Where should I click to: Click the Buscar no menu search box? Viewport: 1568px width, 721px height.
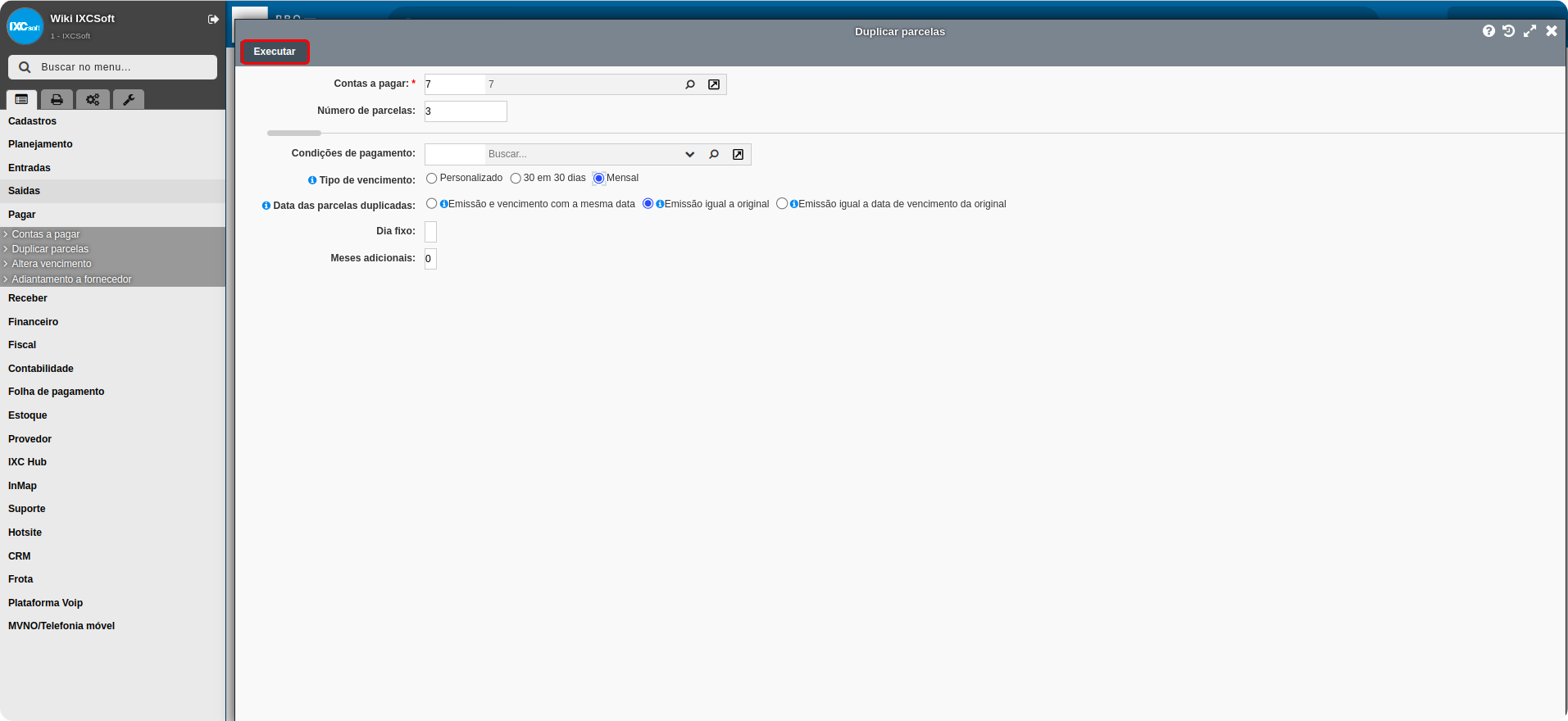point(113,67)
